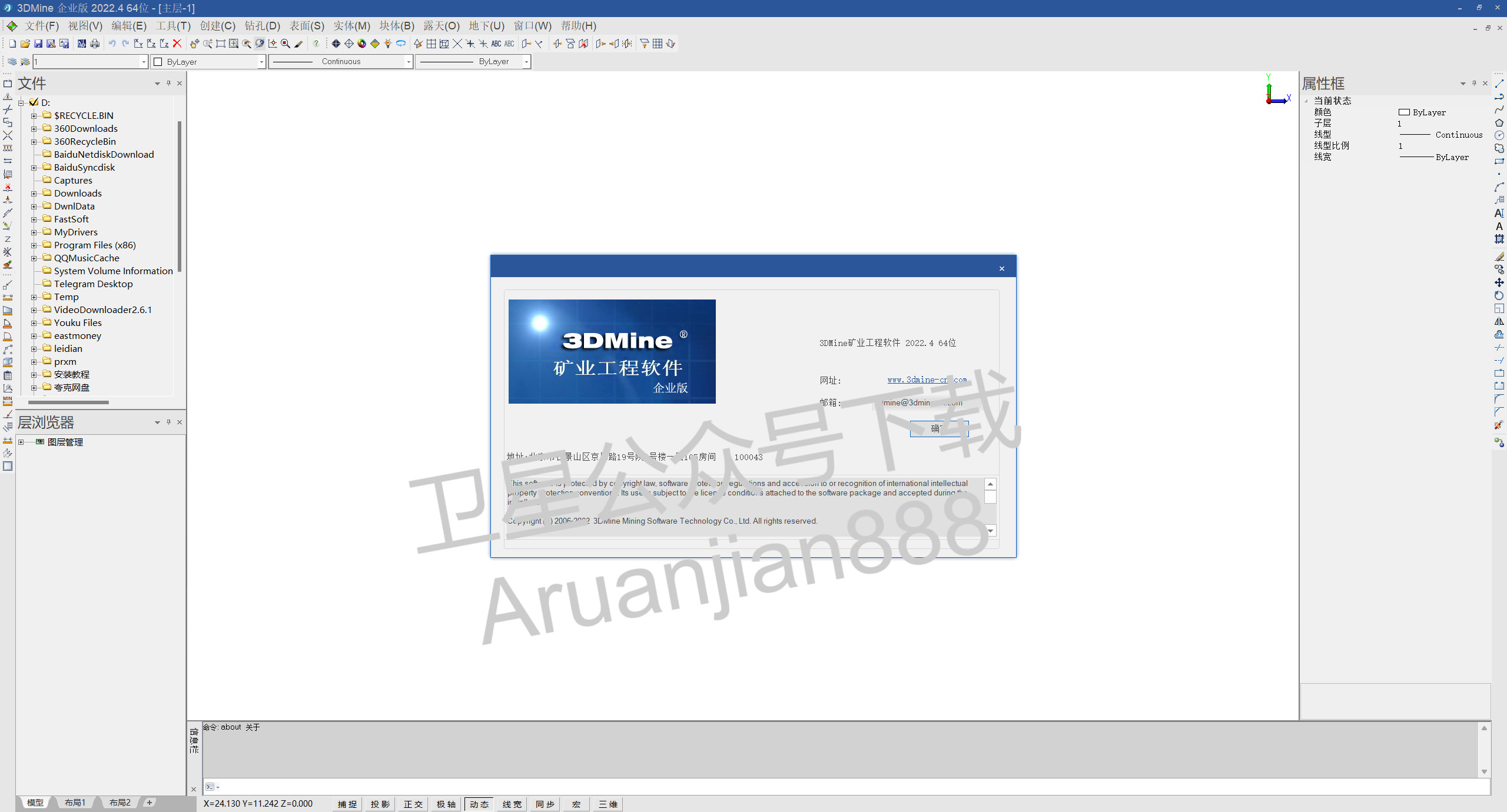Click the Print icon in toolbar
This screenshot has height=812, width=1507.
click(x=95, y=44)
